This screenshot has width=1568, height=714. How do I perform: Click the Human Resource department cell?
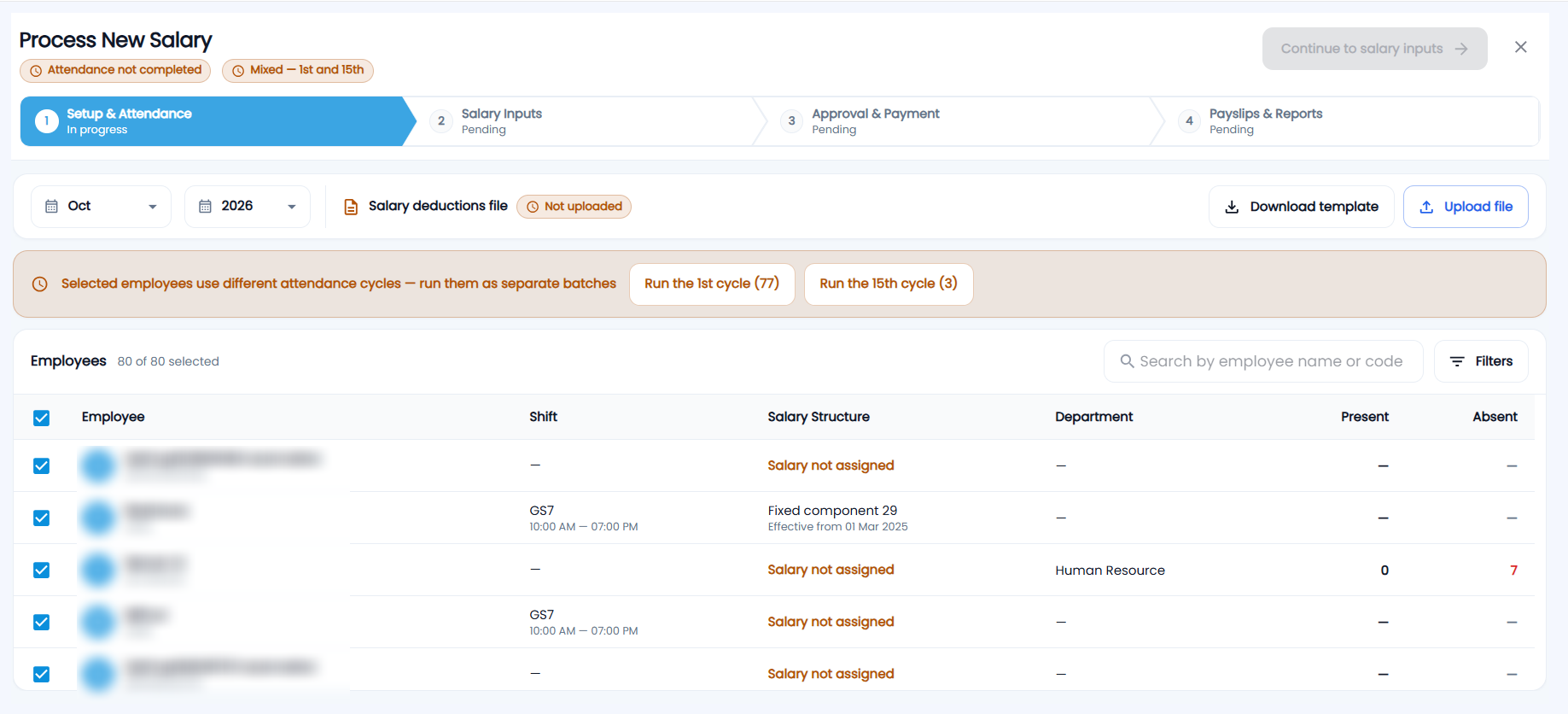click(1110, 571)
